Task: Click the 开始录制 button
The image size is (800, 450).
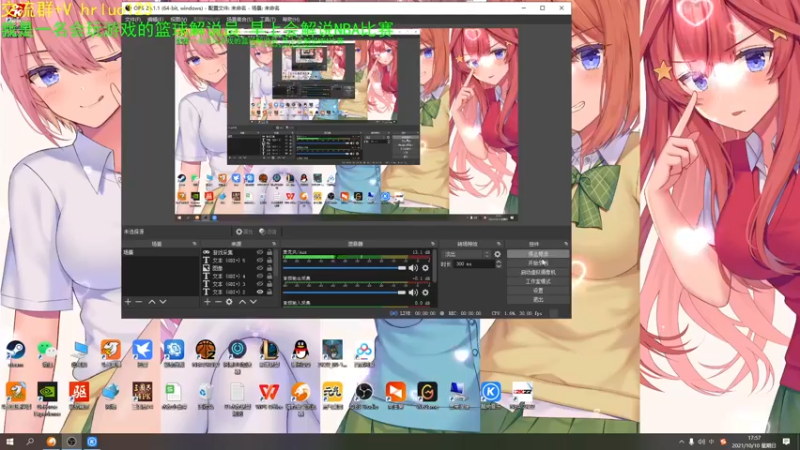Action: (538, 263)
